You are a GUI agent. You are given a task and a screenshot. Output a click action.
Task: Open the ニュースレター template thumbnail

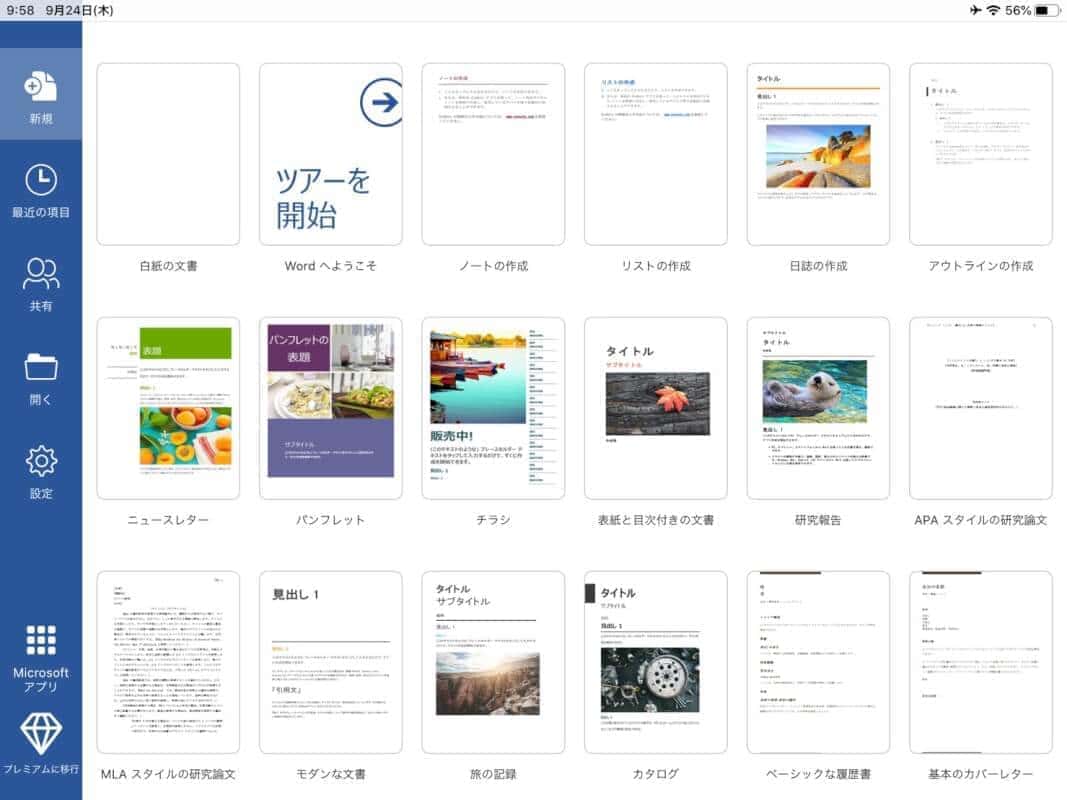[x=168, y=408]
